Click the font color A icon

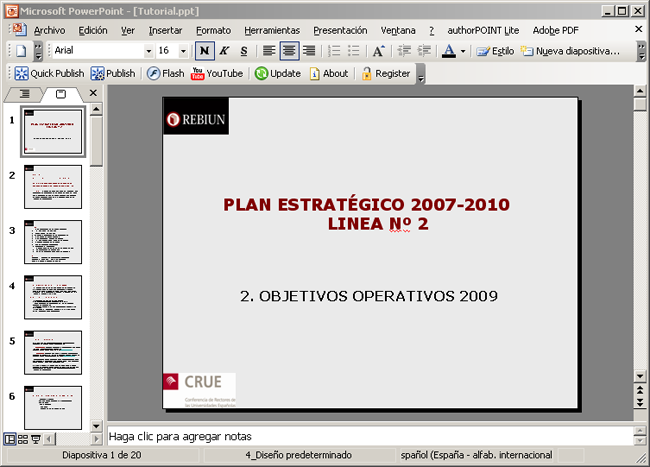[x=449, y=51]
